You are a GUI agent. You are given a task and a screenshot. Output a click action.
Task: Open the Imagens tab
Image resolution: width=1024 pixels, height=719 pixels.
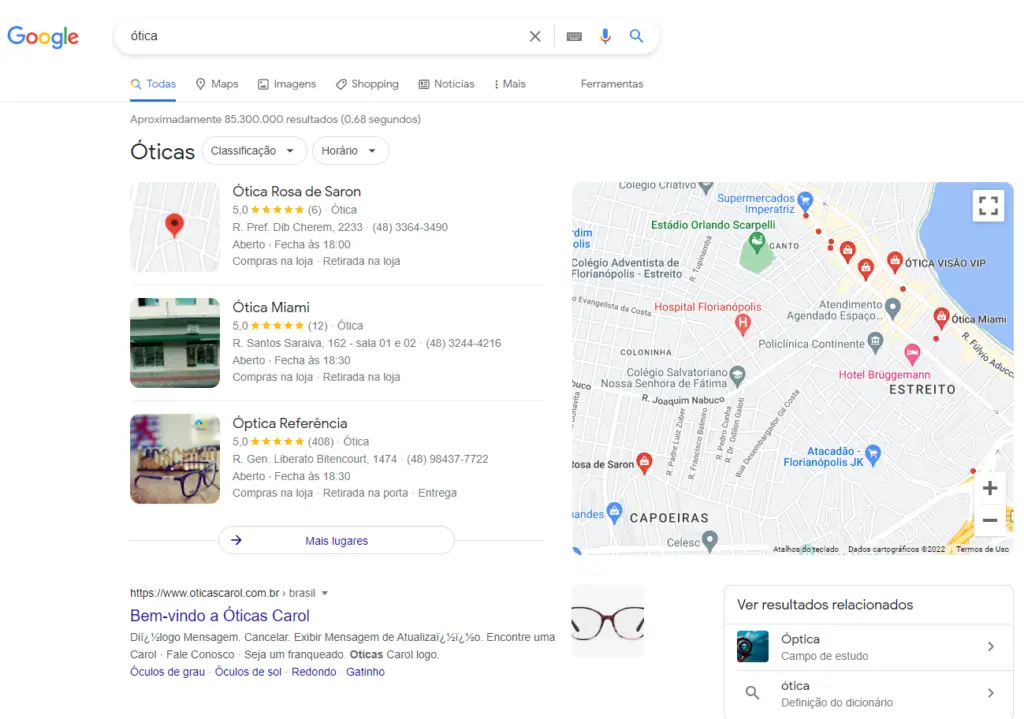click(287, 84)
